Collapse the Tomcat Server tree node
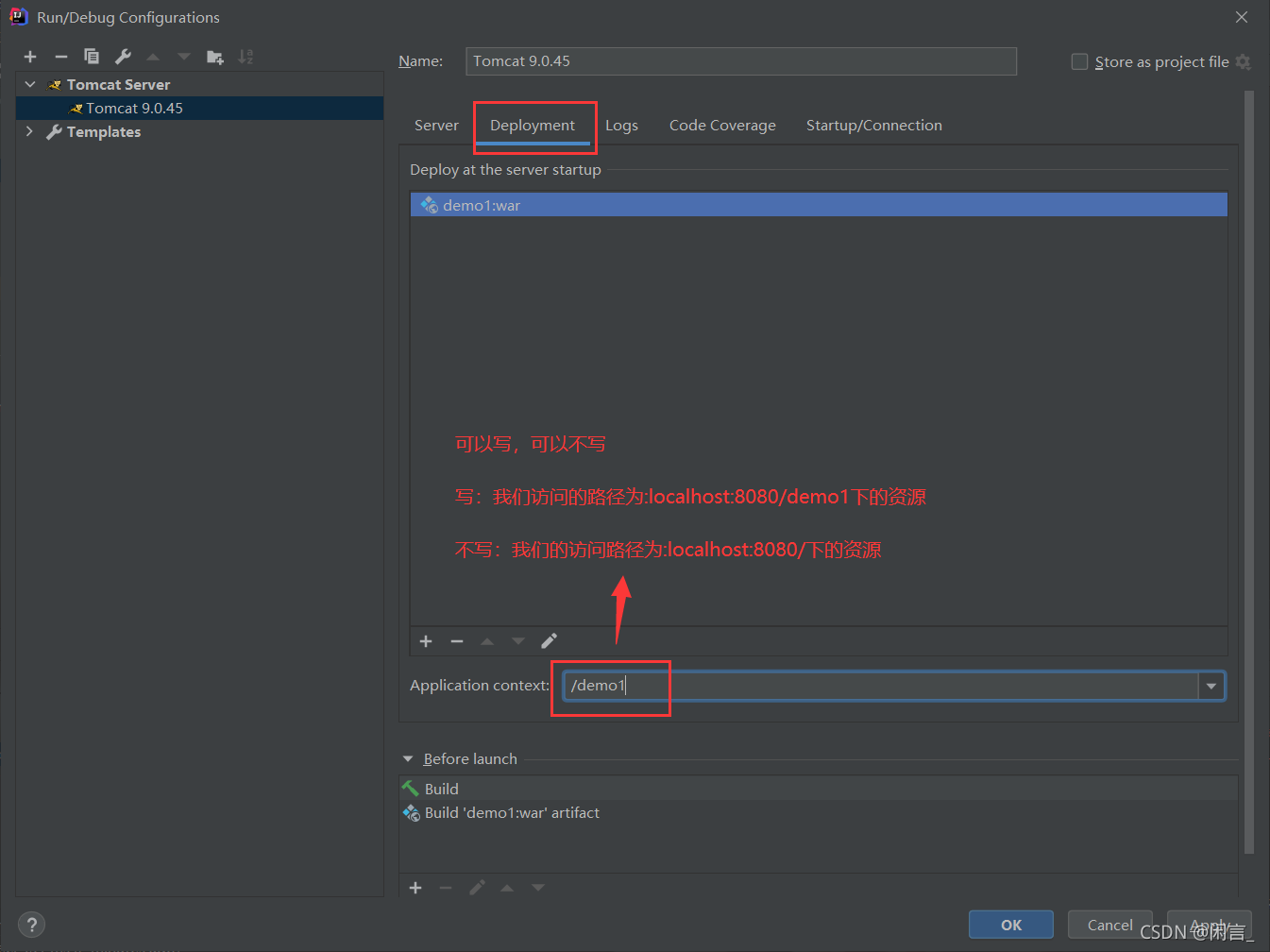Viewport: 1270px width, 952px height. pyautogui.click(x=30, y=84)
